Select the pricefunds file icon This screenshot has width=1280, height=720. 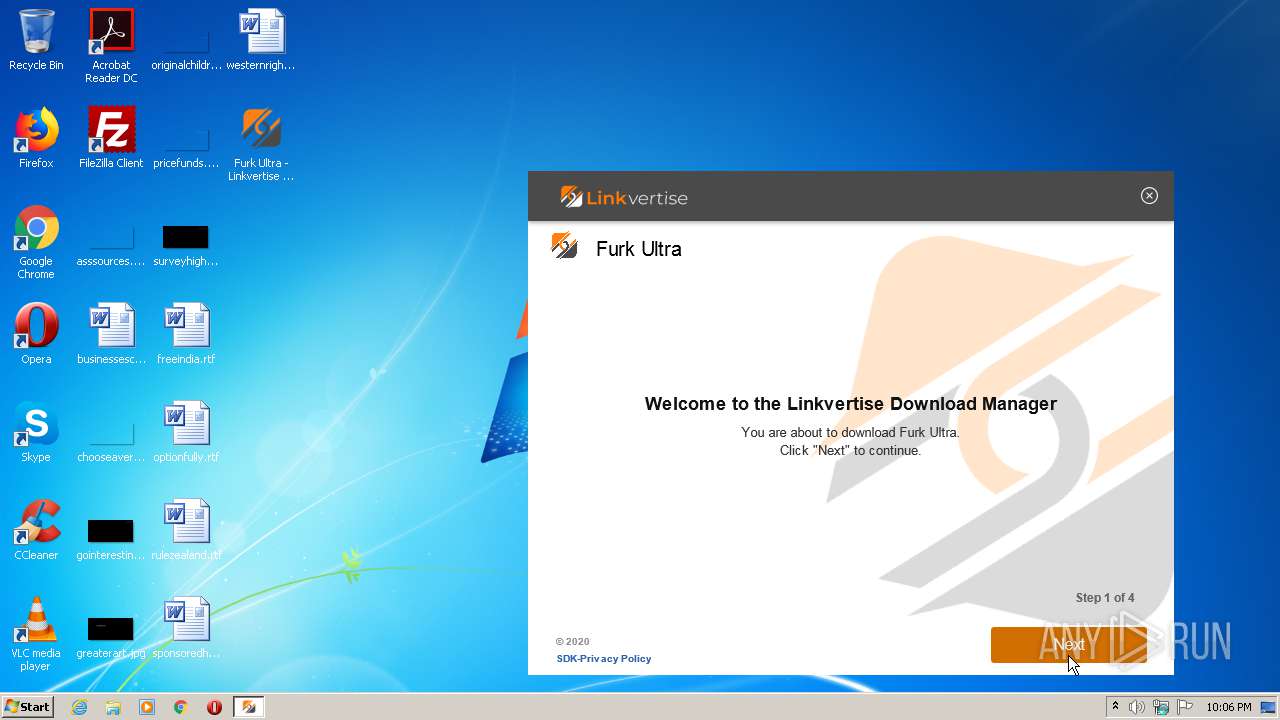(186, 144)
